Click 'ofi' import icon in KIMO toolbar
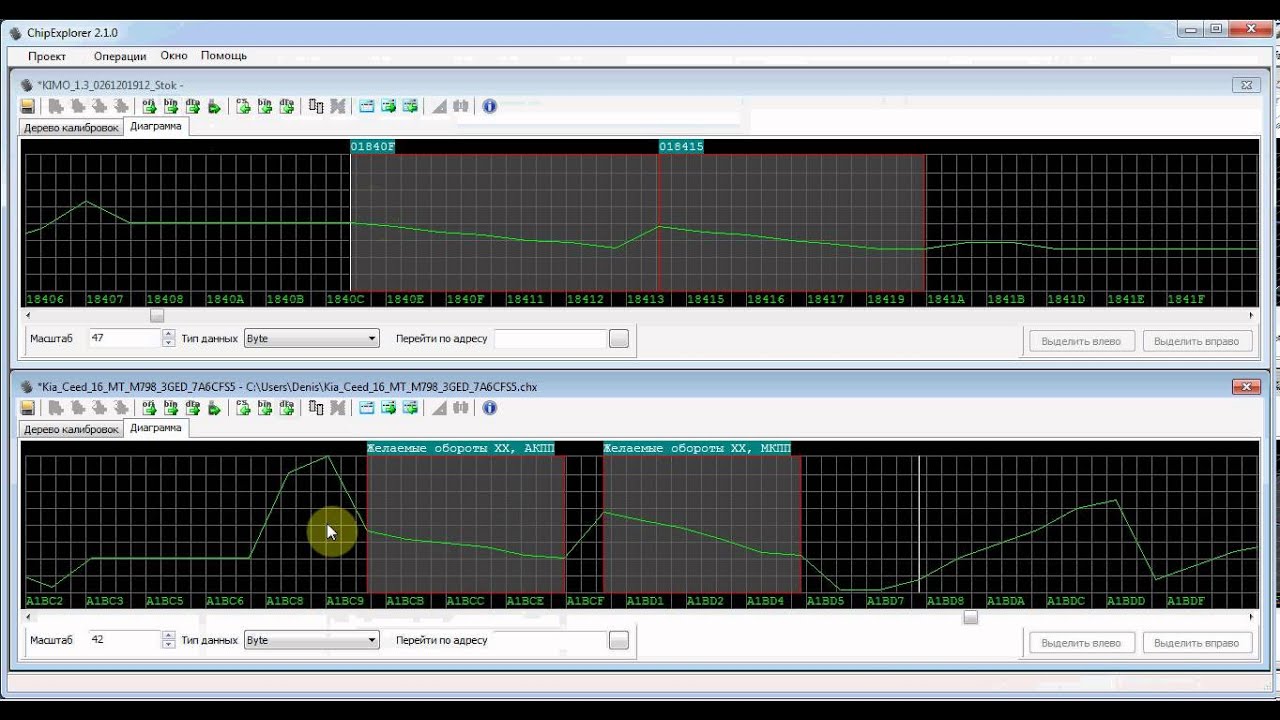This screenshot has height=720, width=1280. [149, 106]
